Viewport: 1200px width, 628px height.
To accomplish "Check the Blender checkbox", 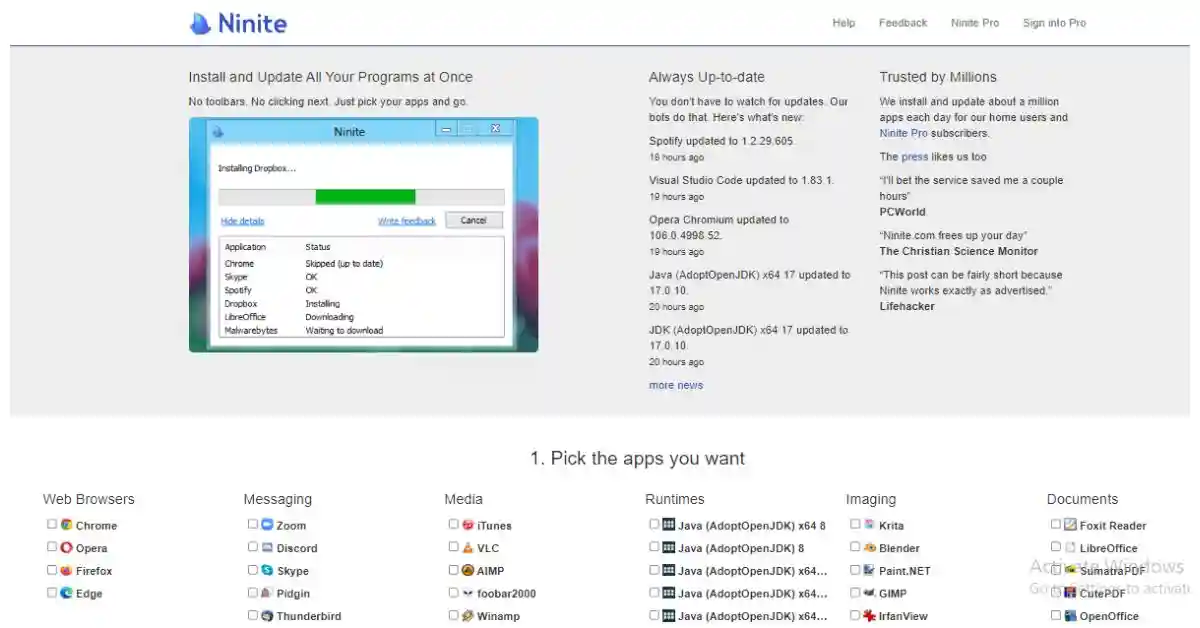I will (x=856, y=547).
